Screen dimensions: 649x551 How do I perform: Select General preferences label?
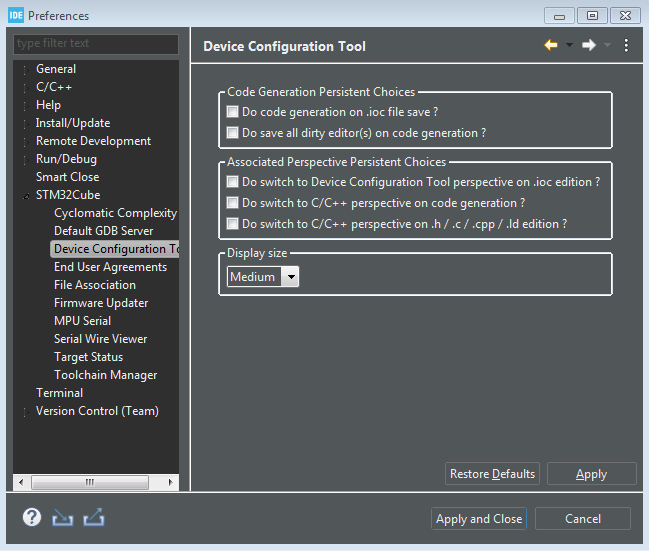(x=56, y=69)
